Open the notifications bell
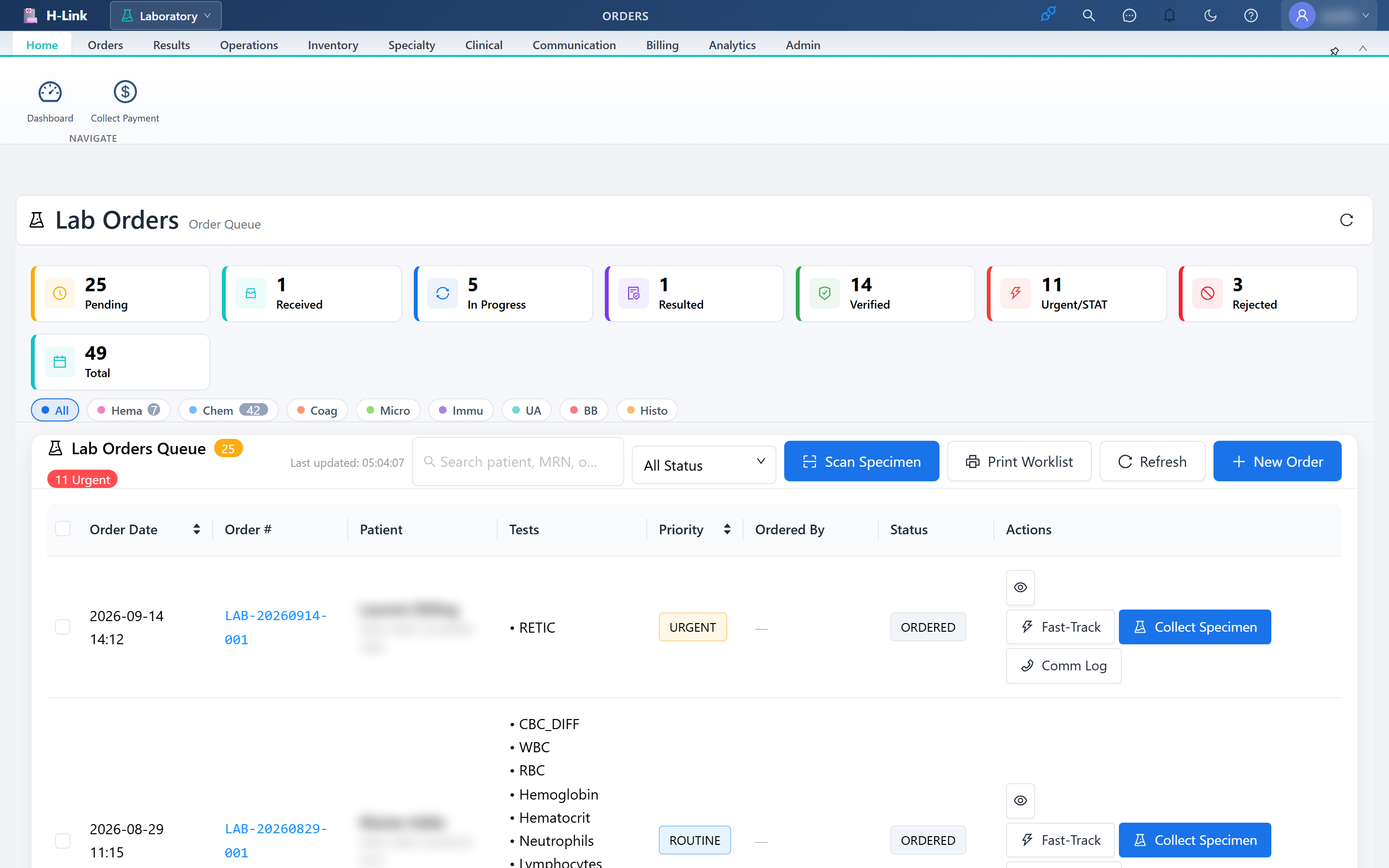1389x868 pixels. click(x=1169, y=15)
